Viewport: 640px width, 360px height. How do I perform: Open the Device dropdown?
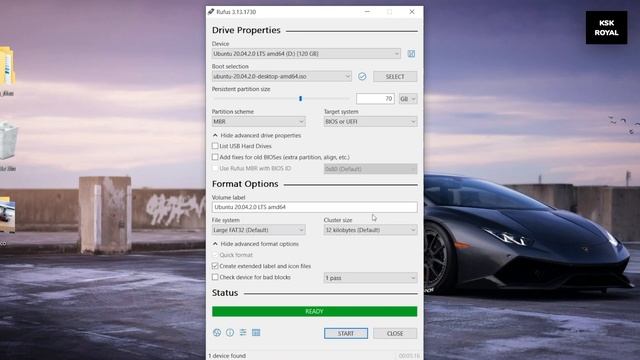(306, 53)
